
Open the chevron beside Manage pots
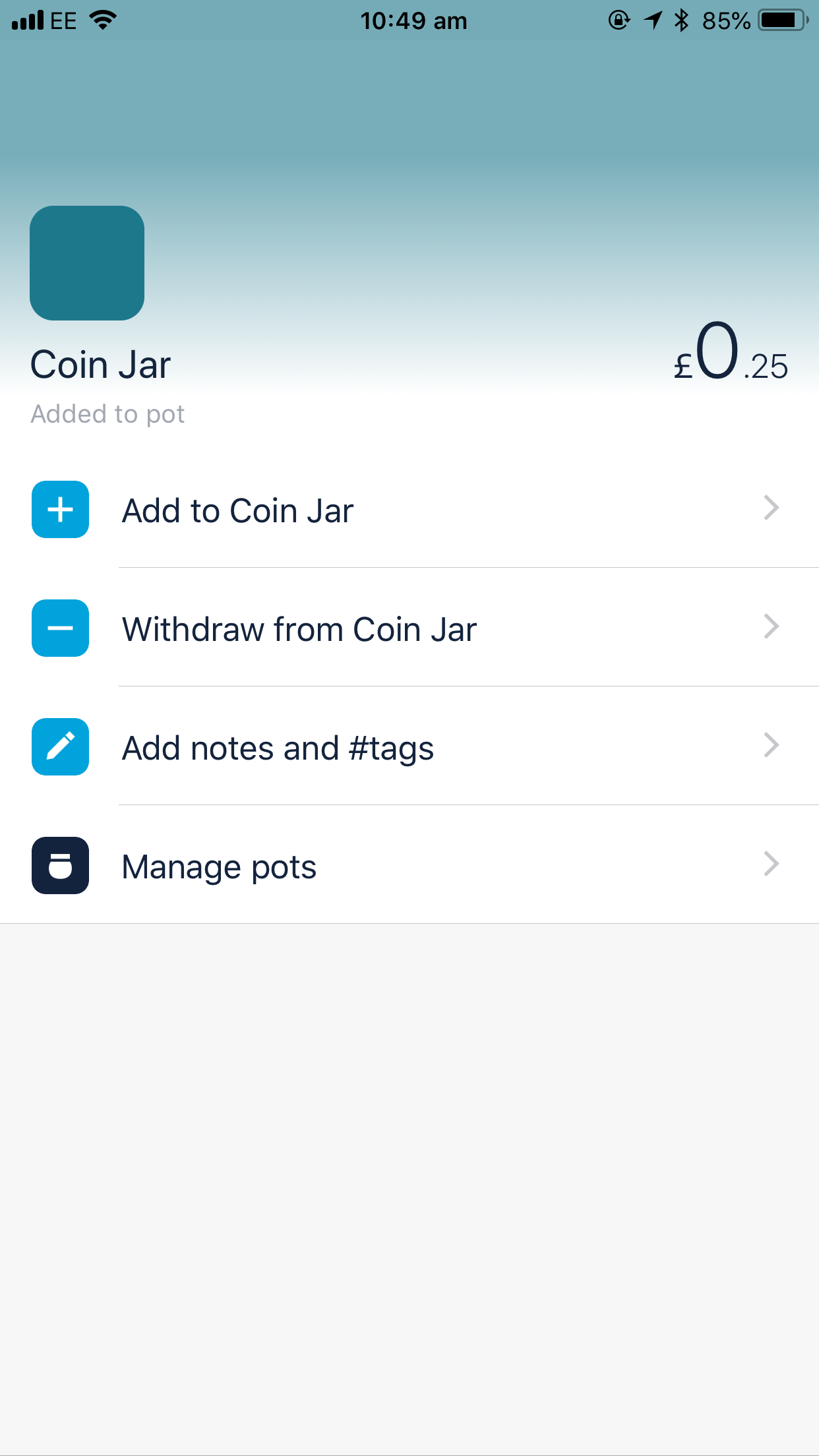[771, 864]
